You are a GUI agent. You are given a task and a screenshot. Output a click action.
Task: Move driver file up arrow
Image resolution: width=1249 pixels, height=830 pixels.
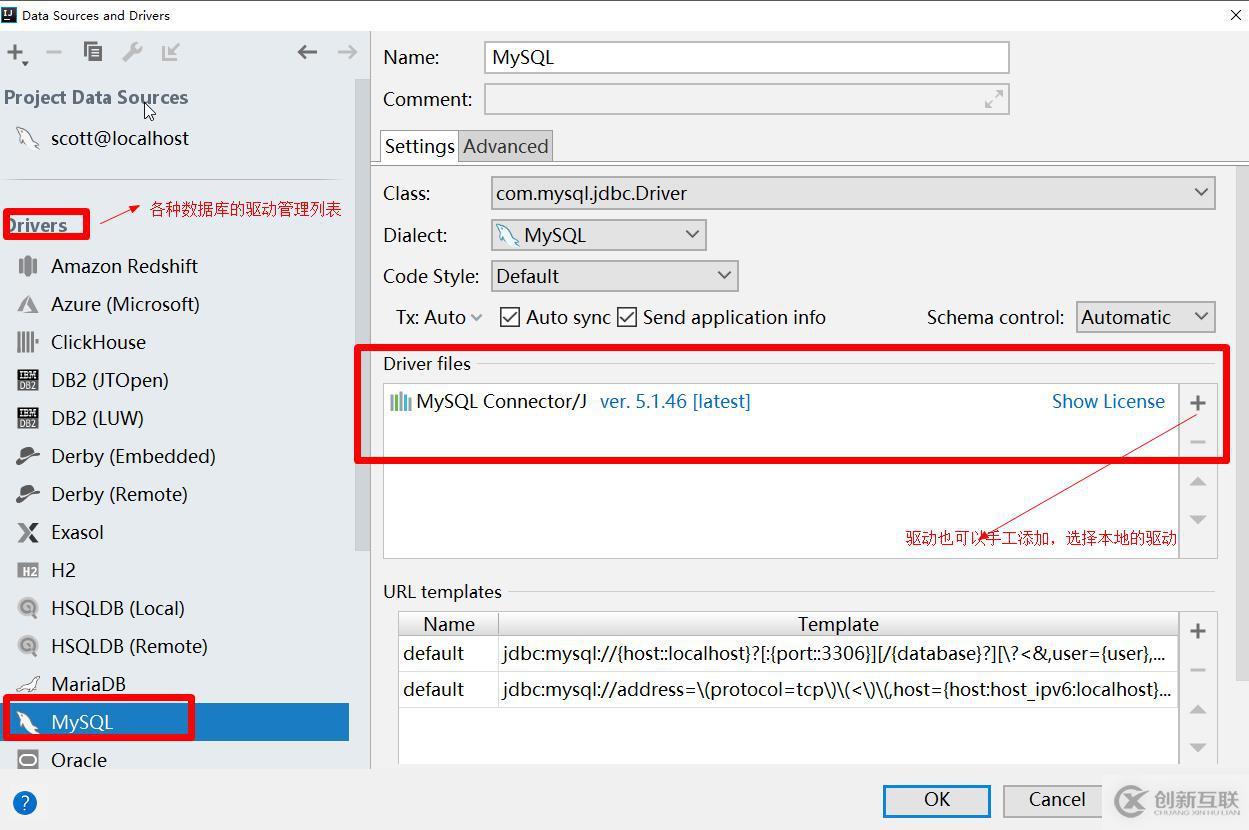click(x=1198, y=481)
